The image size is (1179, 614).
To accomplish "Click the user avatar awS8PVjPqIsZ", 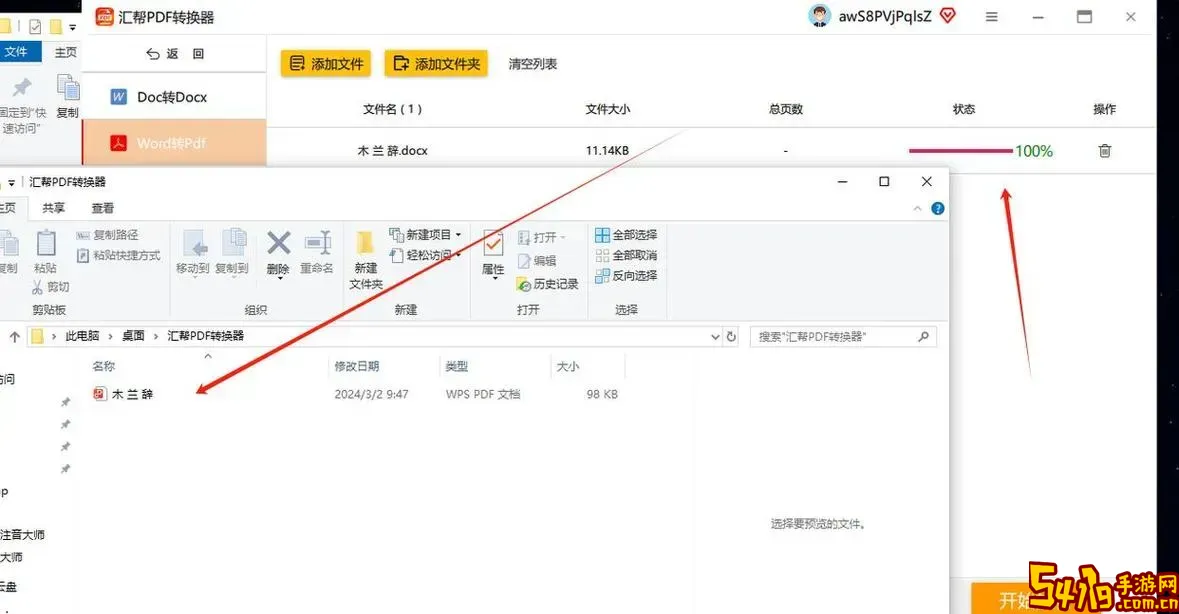I will (x=819, y=16).
